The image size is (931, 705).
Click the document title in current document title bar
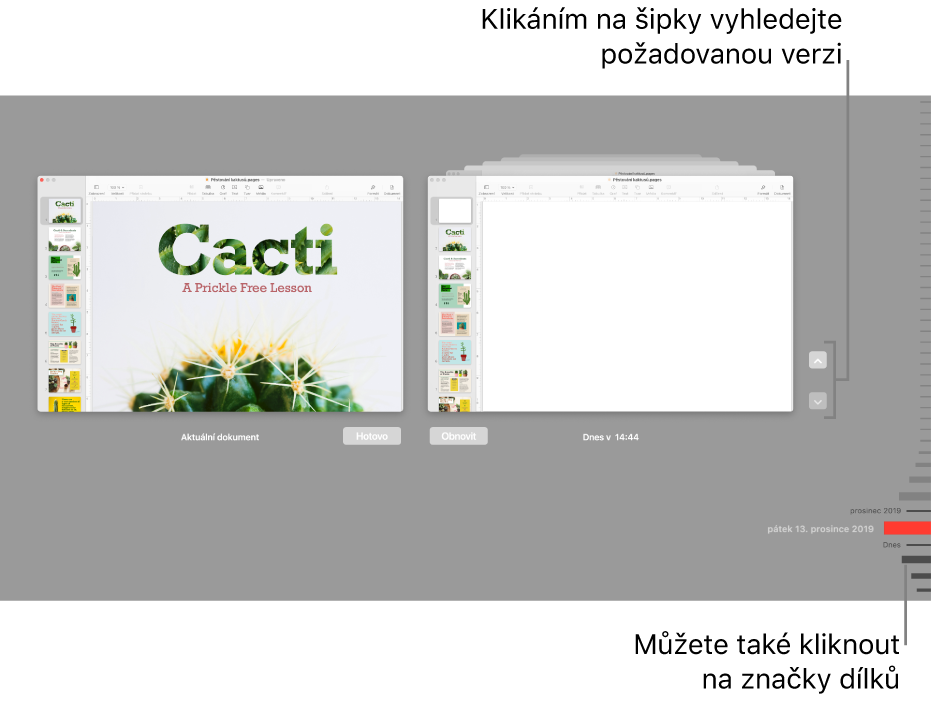pyautogui.click(x=235, y=179)
